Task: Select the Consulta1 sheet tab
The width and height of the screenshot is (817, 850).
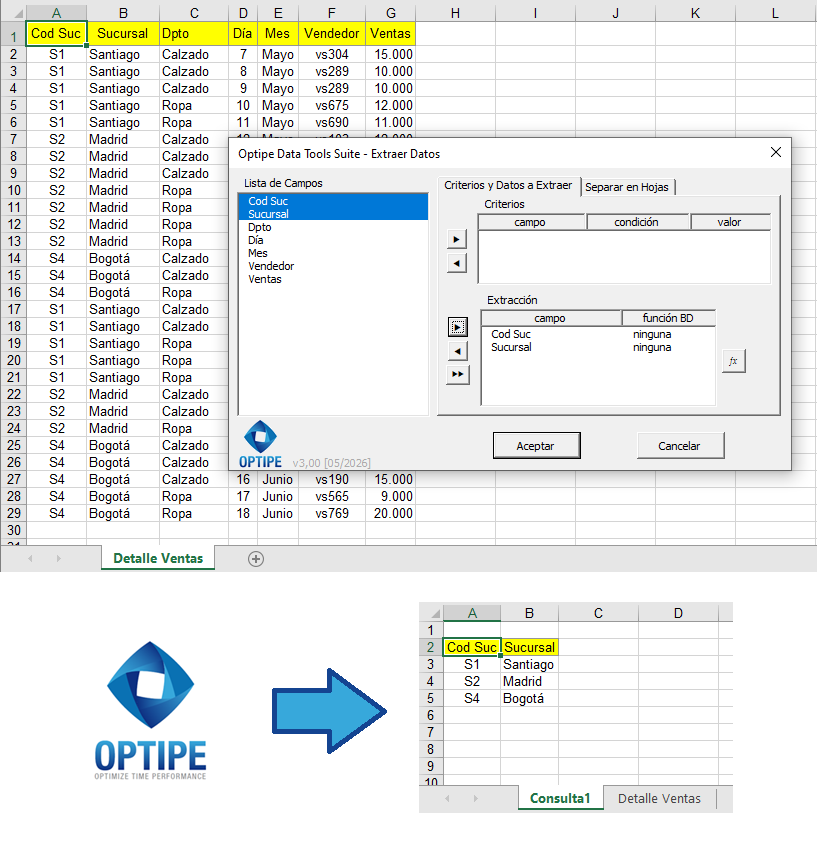Action: (560, 798)
